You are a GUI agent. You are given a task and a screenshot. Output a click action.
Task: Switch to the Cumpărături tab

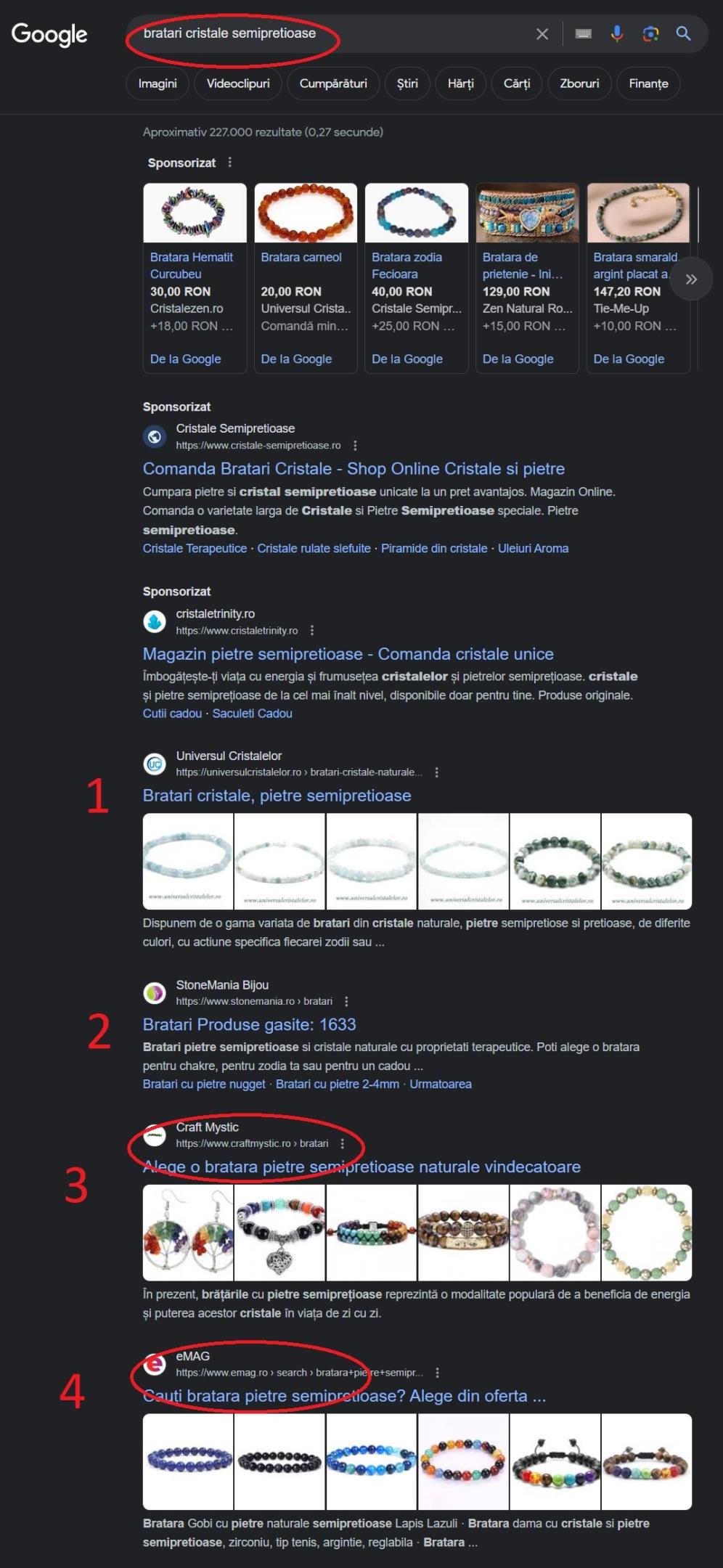tap(333, 83)
